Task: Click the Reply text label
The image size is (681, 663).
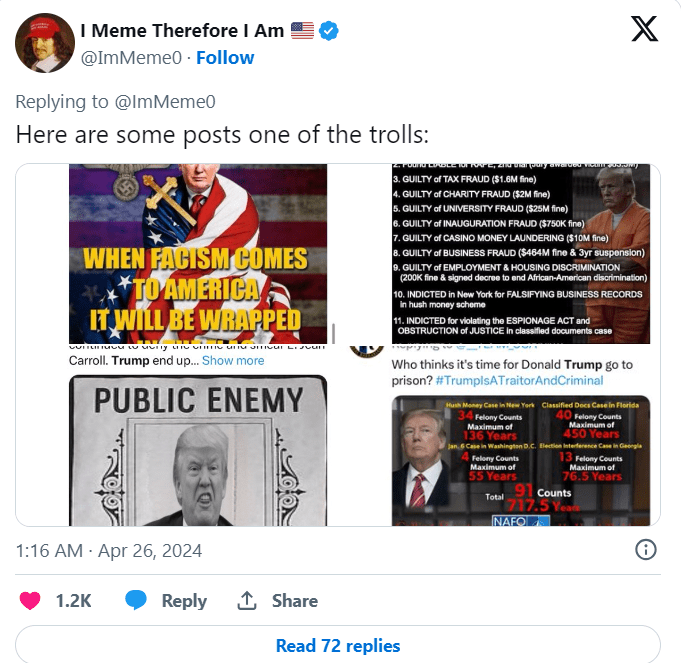Action: click(x=184, y=601)
